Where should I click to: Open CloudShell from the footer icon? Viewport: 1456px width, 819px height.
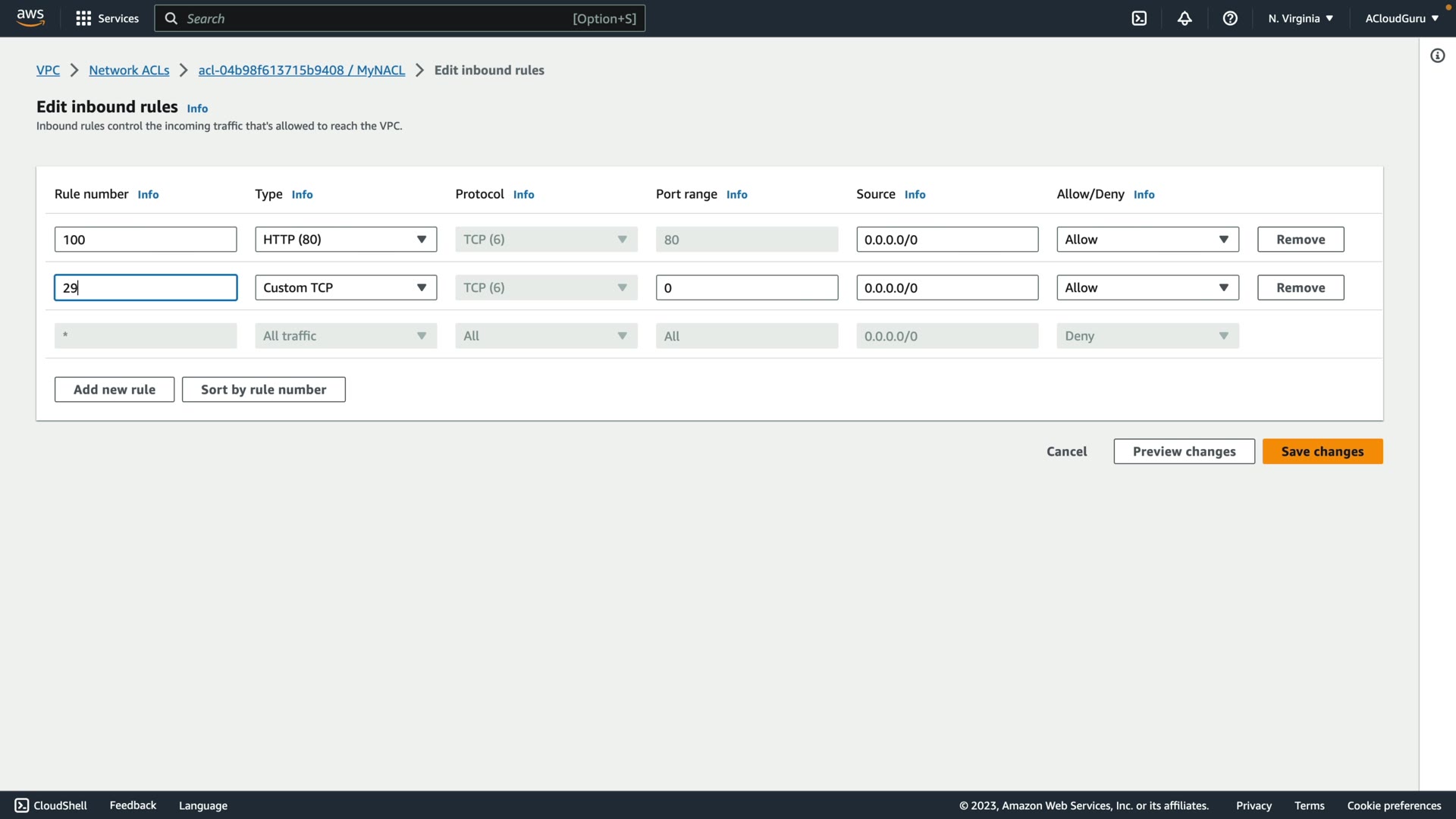tap(22, 805)
